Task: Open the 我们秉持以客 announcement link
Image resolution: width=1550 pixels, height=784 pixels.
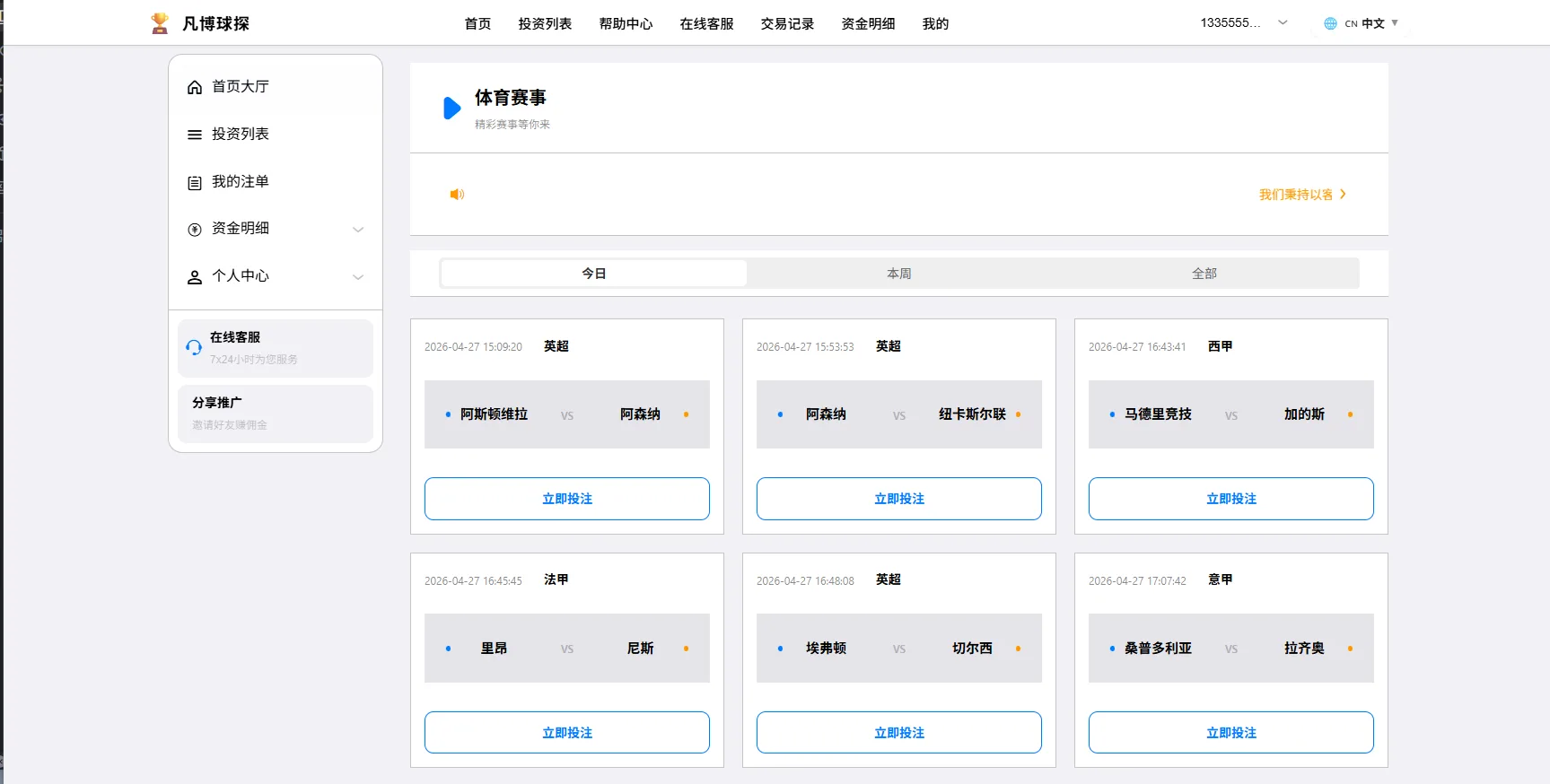Action: coord(1295,194)
